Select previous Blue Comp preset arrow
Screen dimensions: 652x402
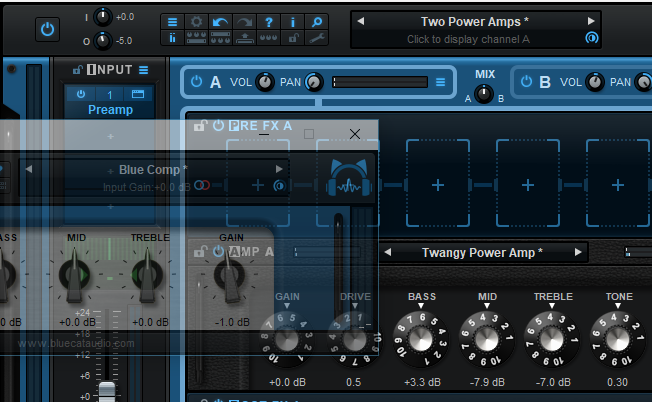tap(29, 169)
